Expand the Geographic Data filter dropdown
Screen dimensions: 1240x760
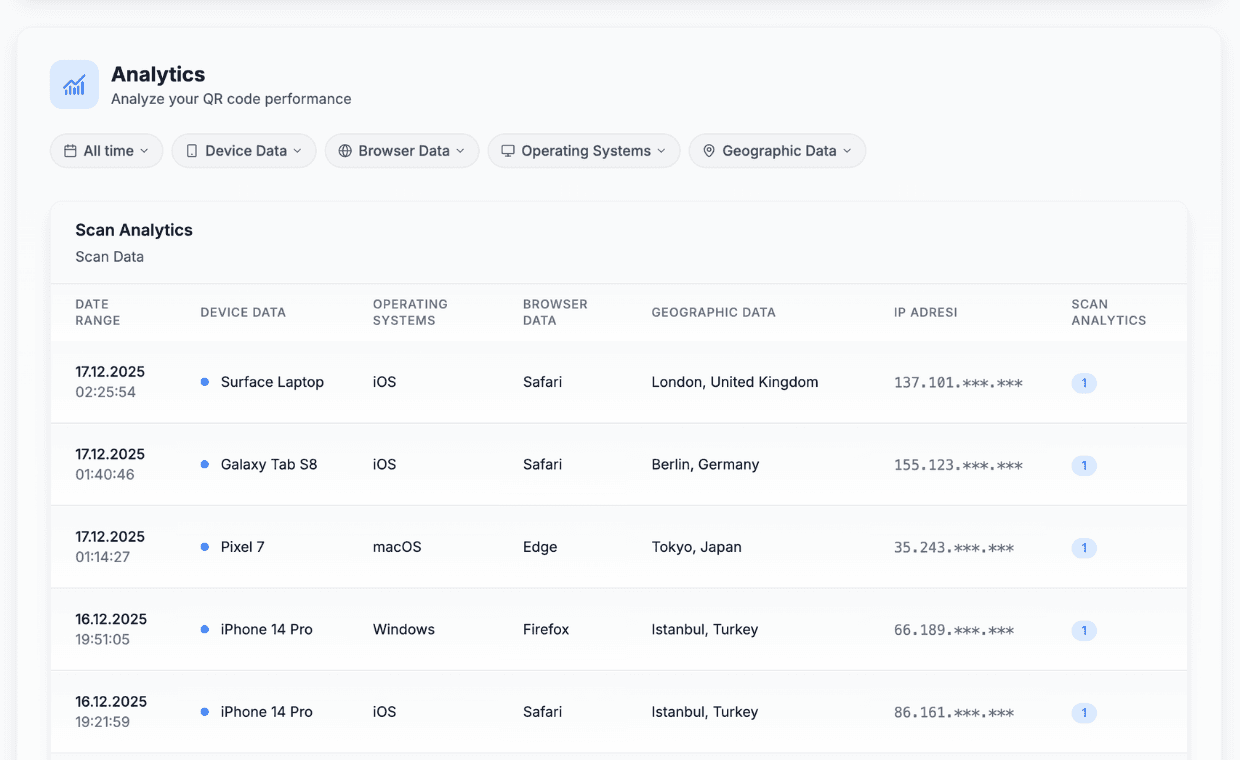tap(777, 151)
